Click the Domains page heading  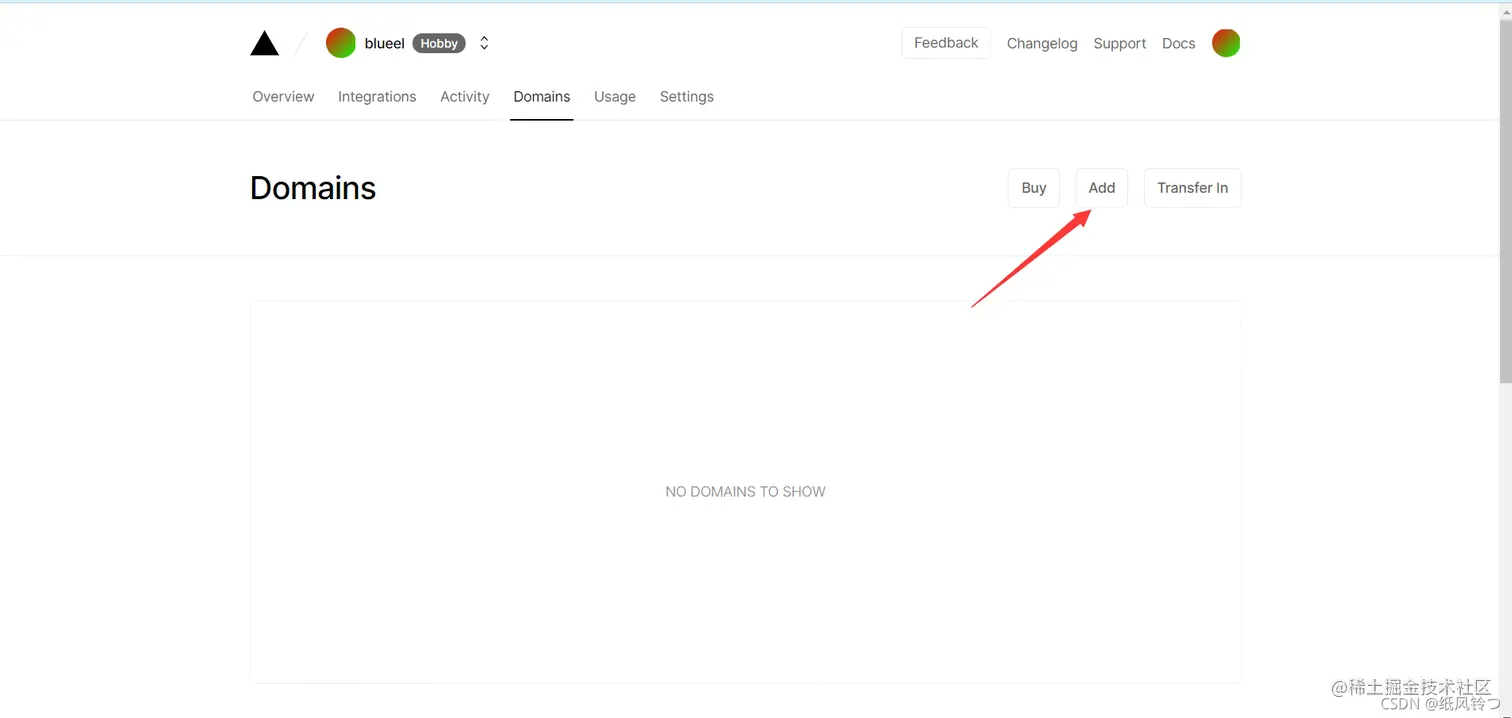tap(313, 188)
